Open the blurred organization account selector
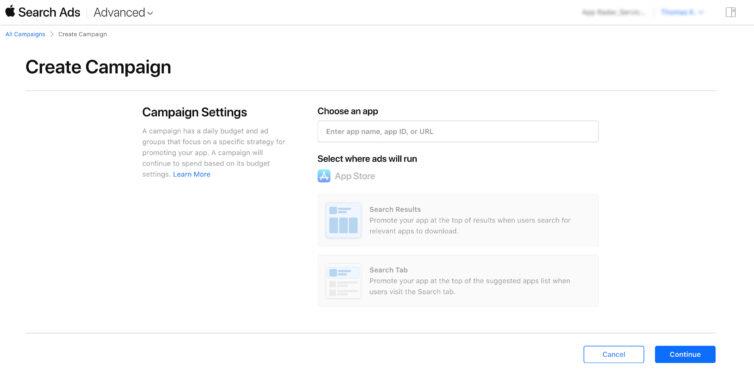 point(613,12)
